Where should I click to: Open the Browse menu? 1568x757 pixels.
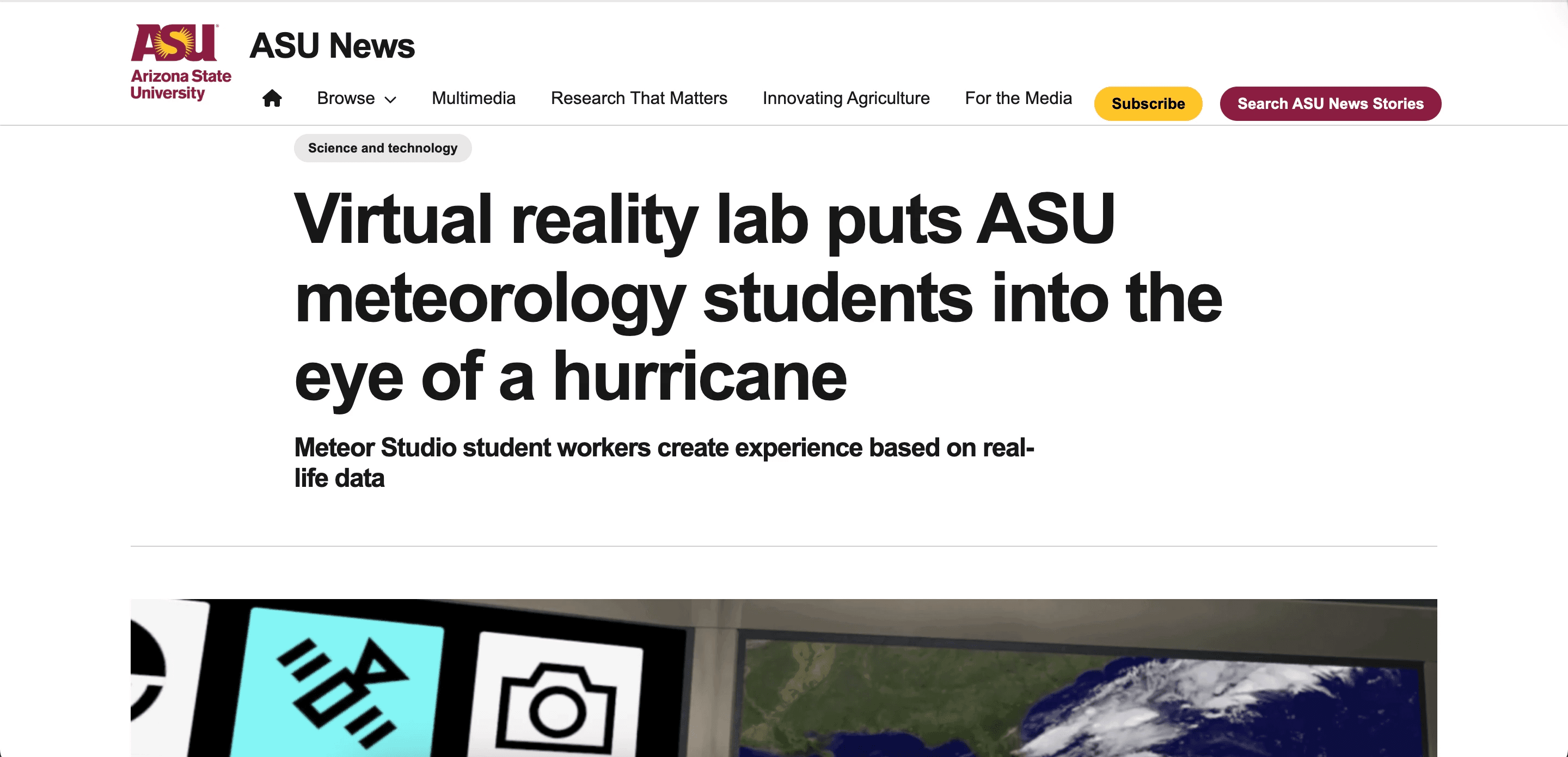pyautogui.click(x=346, y=98)
